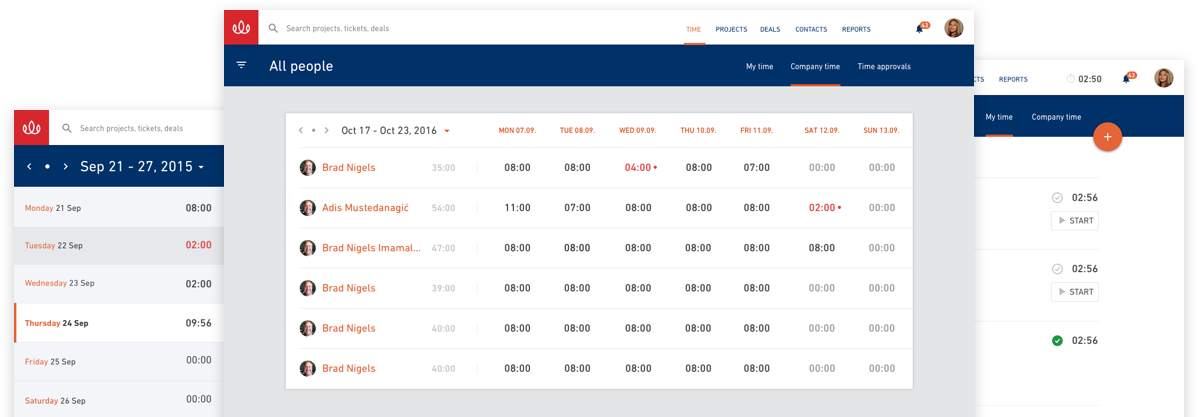Open REPORTS in right window

pos(1013,79)
